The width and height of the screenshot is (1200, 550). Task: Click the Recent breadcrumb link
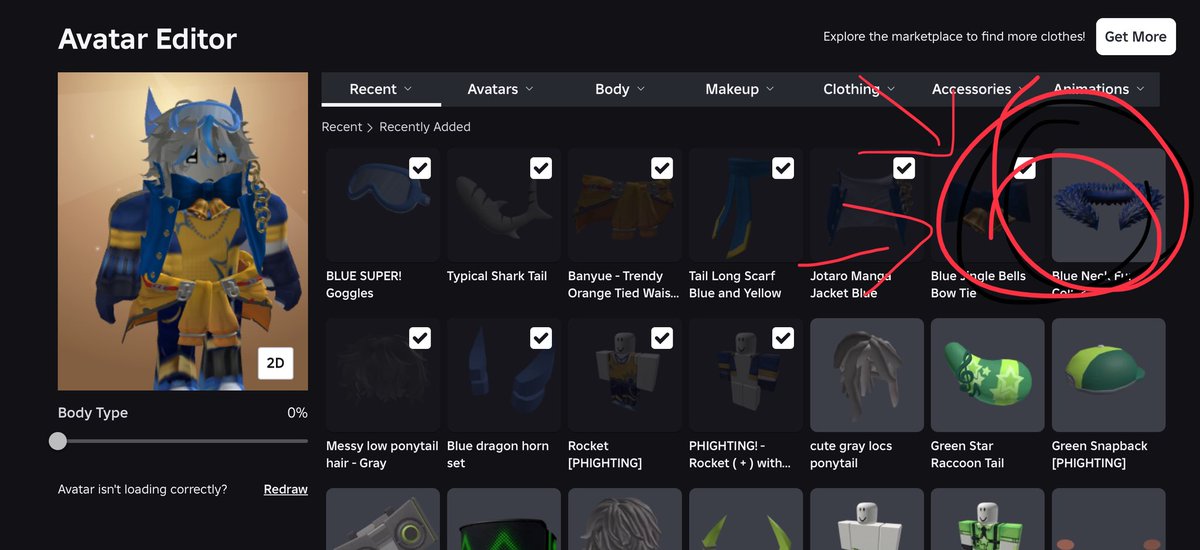tap(342, 127)
